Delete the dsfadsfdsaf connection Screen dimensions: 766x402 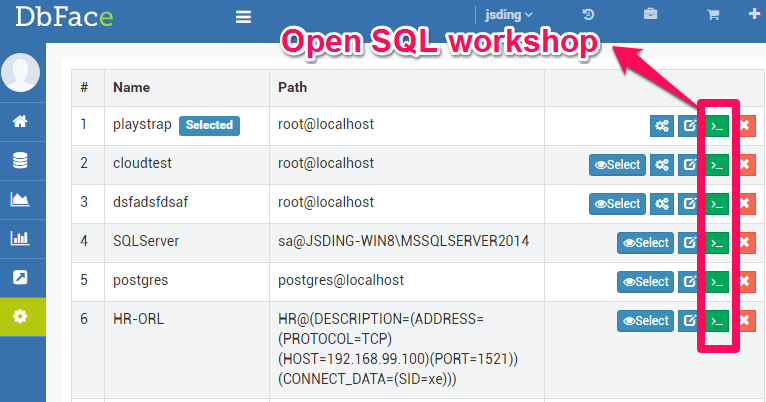(745, 204)
